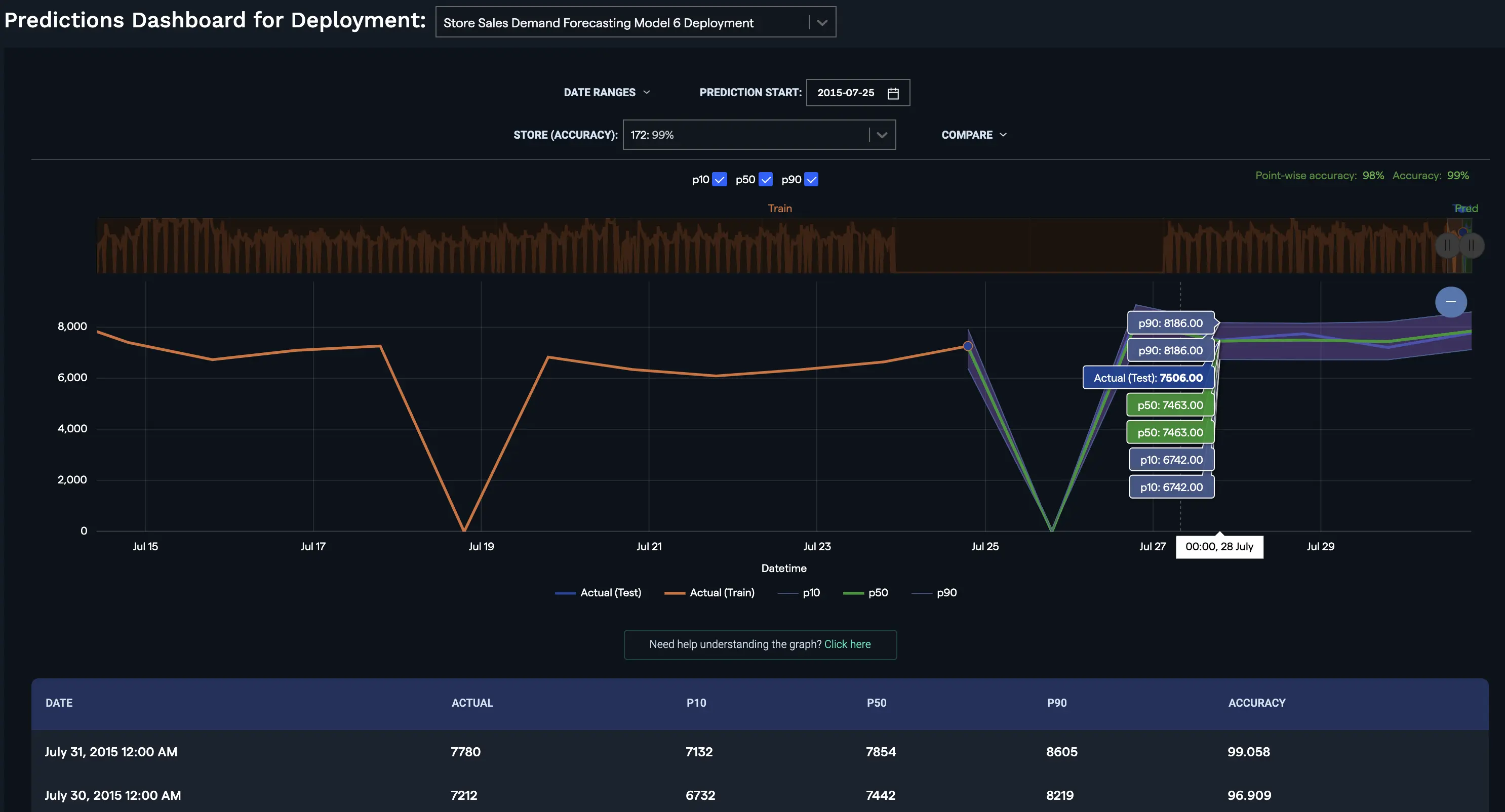Click the right pause-style handle on overview strip
Viewport: 1505px width, 812px height.
[x=1472, y=246]
